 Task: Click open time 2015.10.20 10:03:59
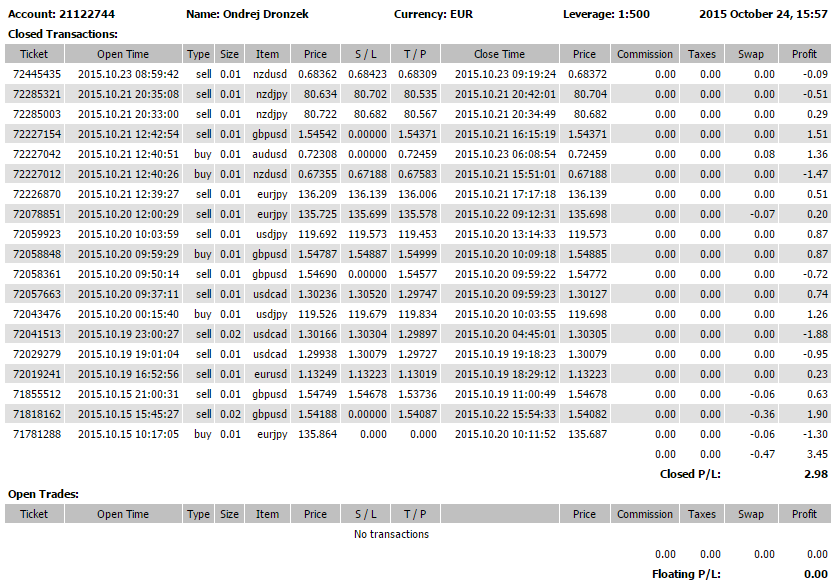(128, 234)
